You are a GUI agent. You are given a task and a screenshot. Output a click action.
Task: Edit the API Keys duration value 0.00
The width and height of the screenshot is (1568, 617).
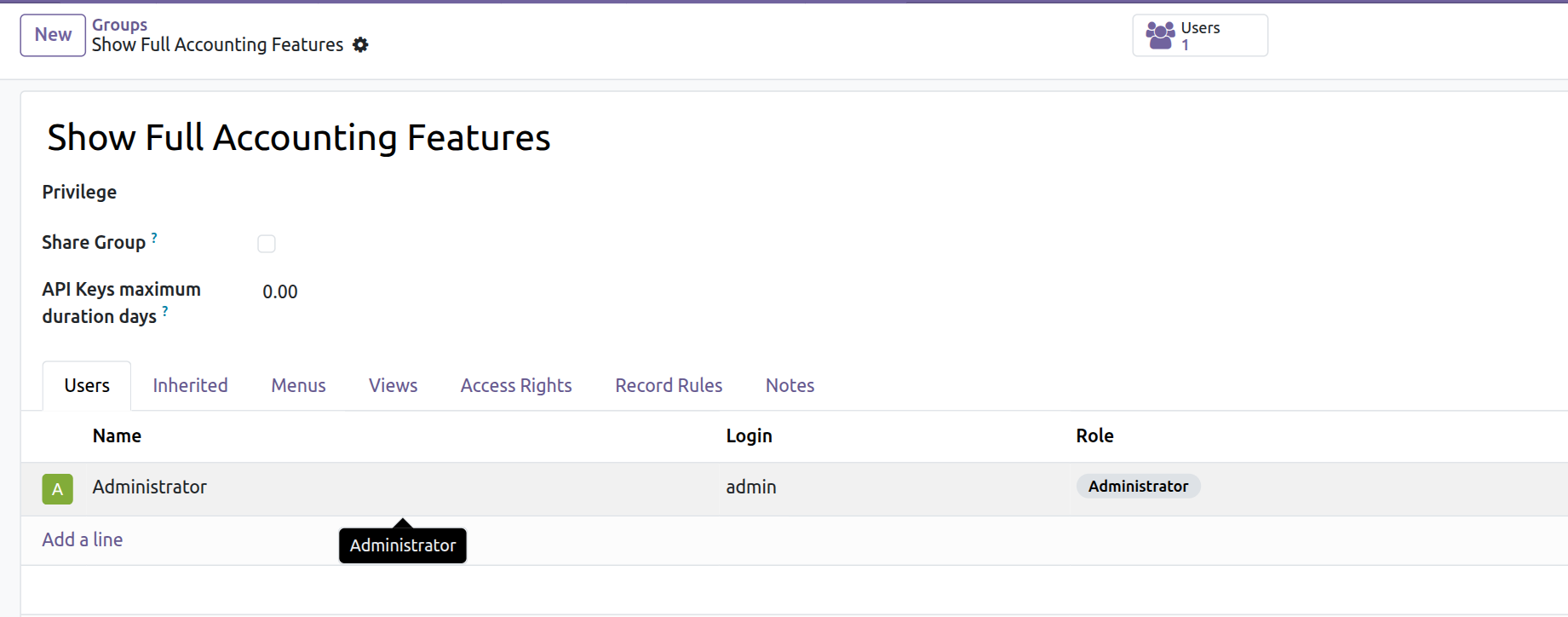point(280,292)
